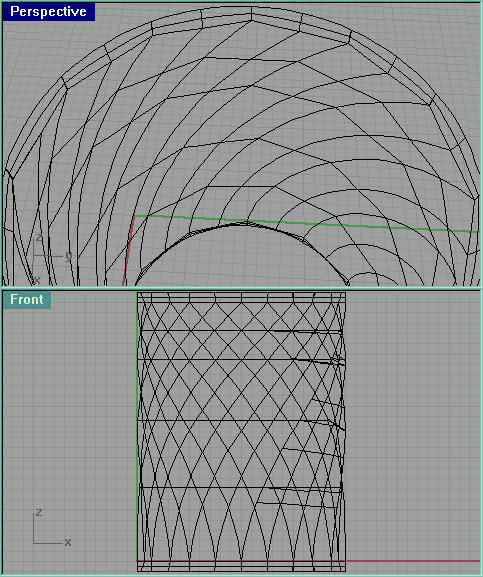Click the Y label on Perspective axes icon

click(68, 255)
